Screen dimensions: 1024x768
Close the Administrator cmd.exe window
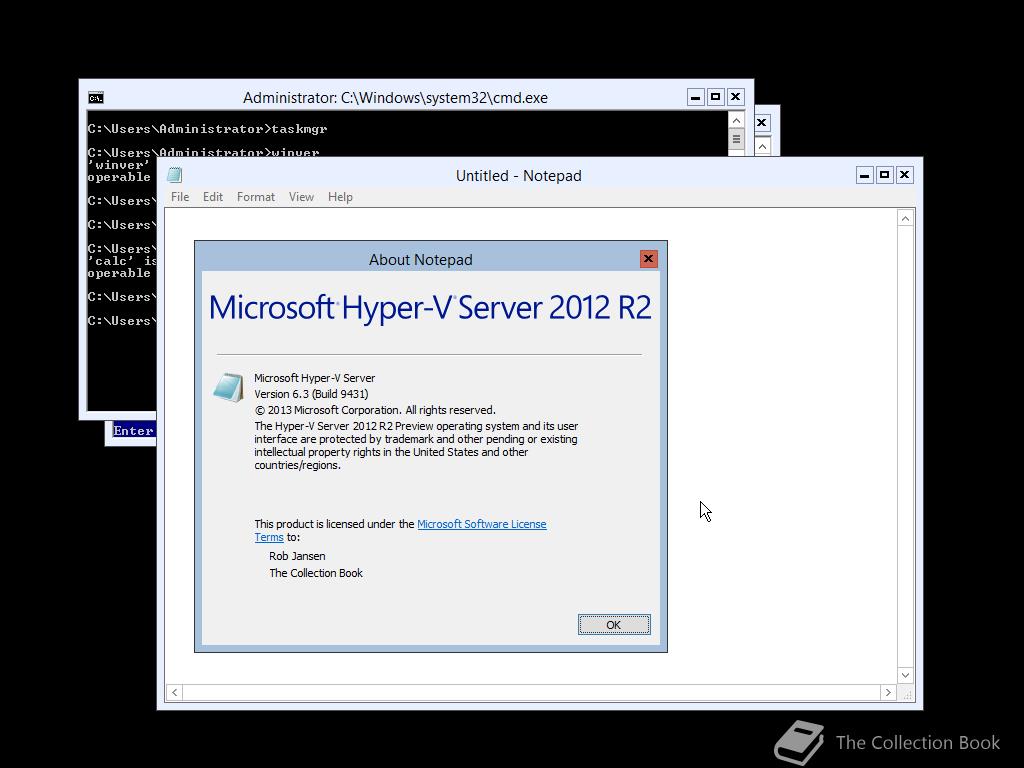735,97
